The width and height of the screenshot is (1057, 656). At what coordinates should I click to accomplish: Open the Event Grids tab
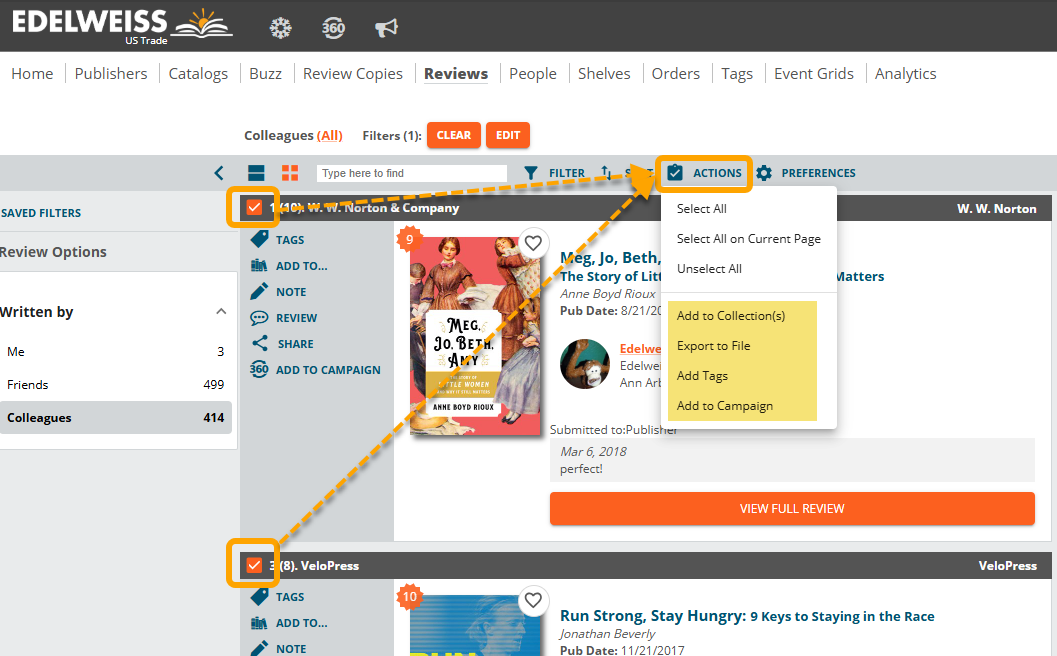coord(814,73)
